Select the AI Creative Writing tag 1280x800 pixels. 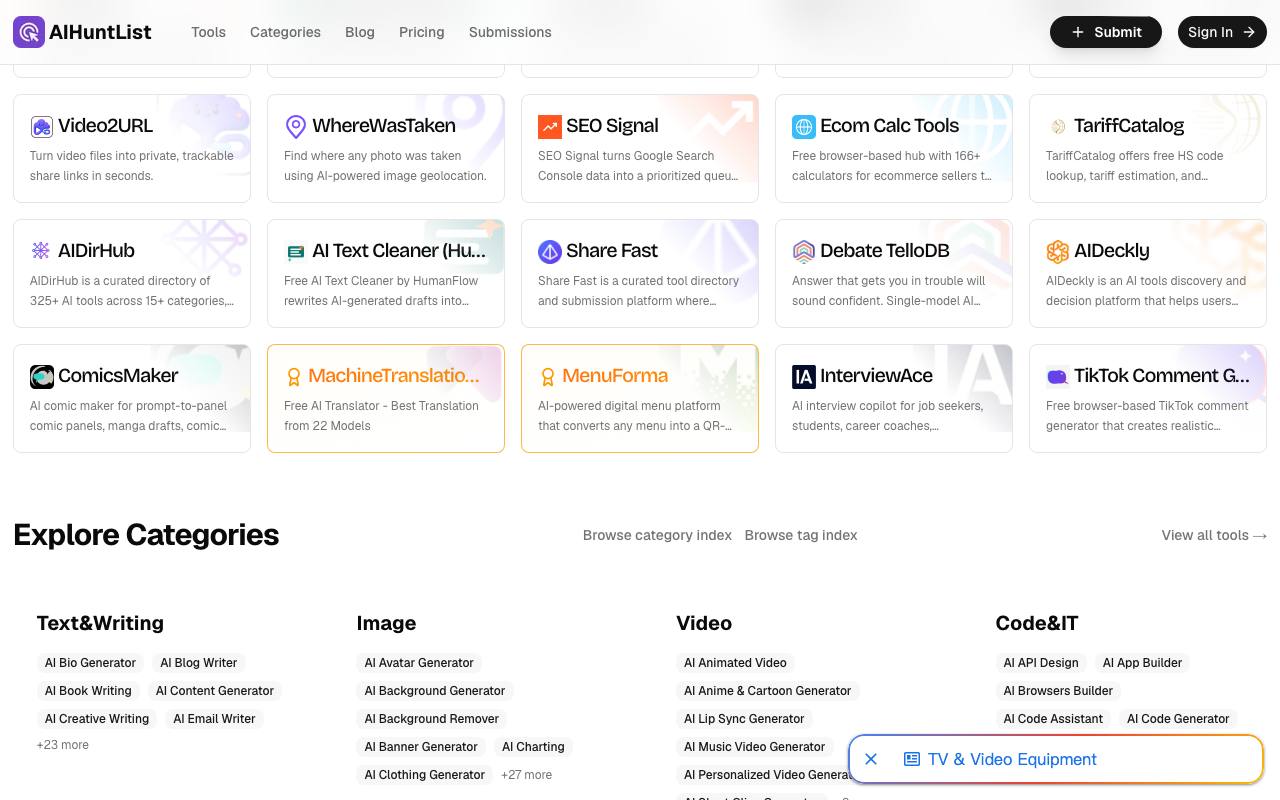coord(97,719)
